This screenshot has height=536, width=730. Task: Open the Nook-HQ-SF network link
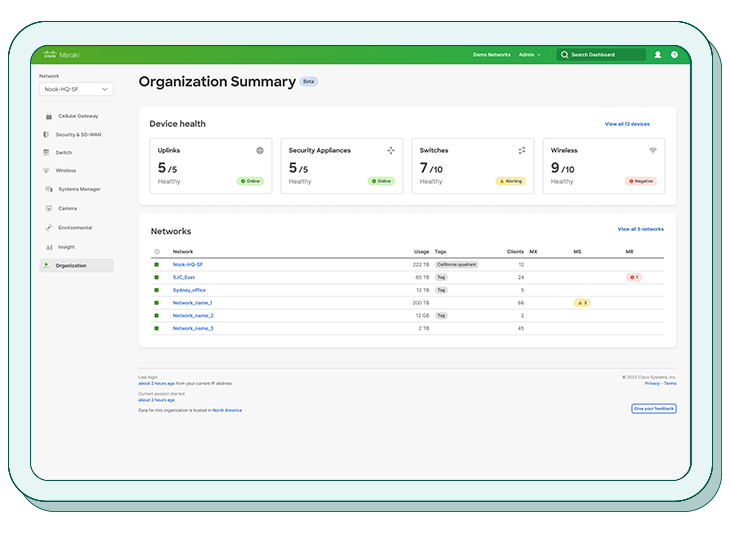tap(188, 265)
